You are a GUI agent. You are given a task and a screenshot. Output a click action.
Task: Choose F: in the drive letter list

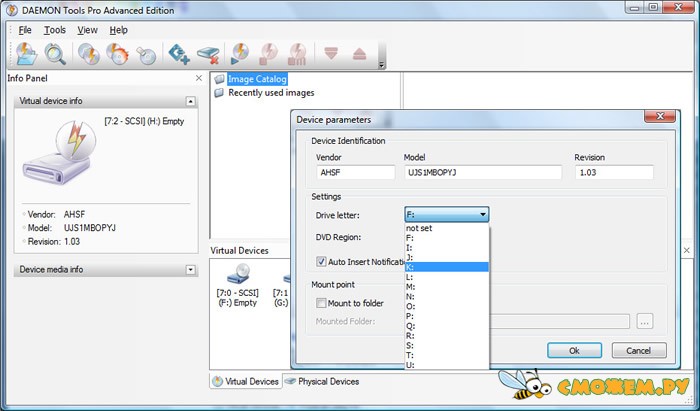click(446, 238)
